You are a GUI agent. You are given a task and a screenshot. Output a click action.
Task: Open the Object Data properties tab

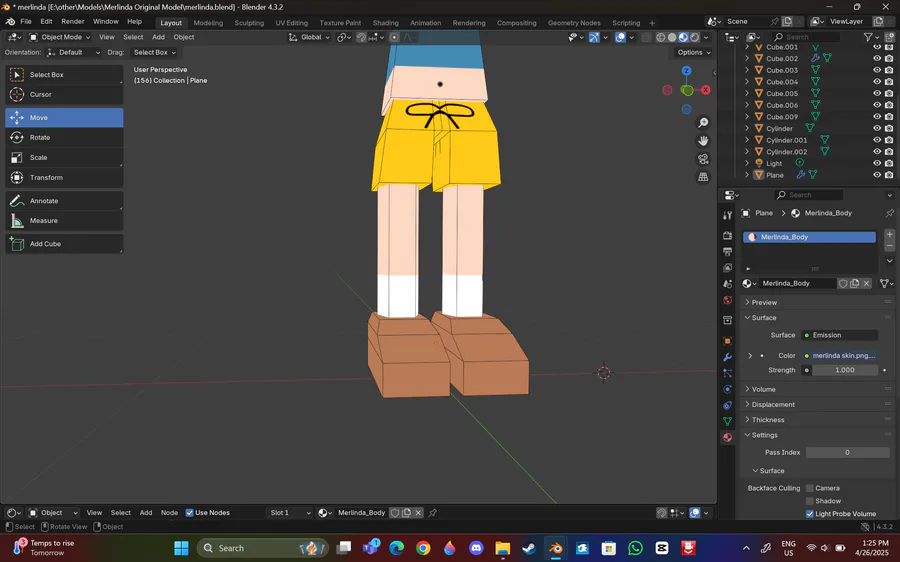point(728,421)
